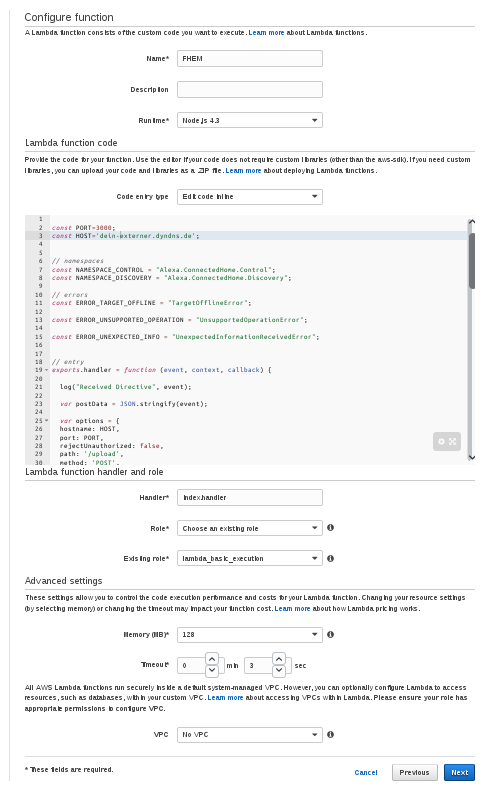This screenshot has width=496, height=802.
Task: Click the ERROR_UNSUPPORTED_OPERATION code line
Action: (179, 320)
